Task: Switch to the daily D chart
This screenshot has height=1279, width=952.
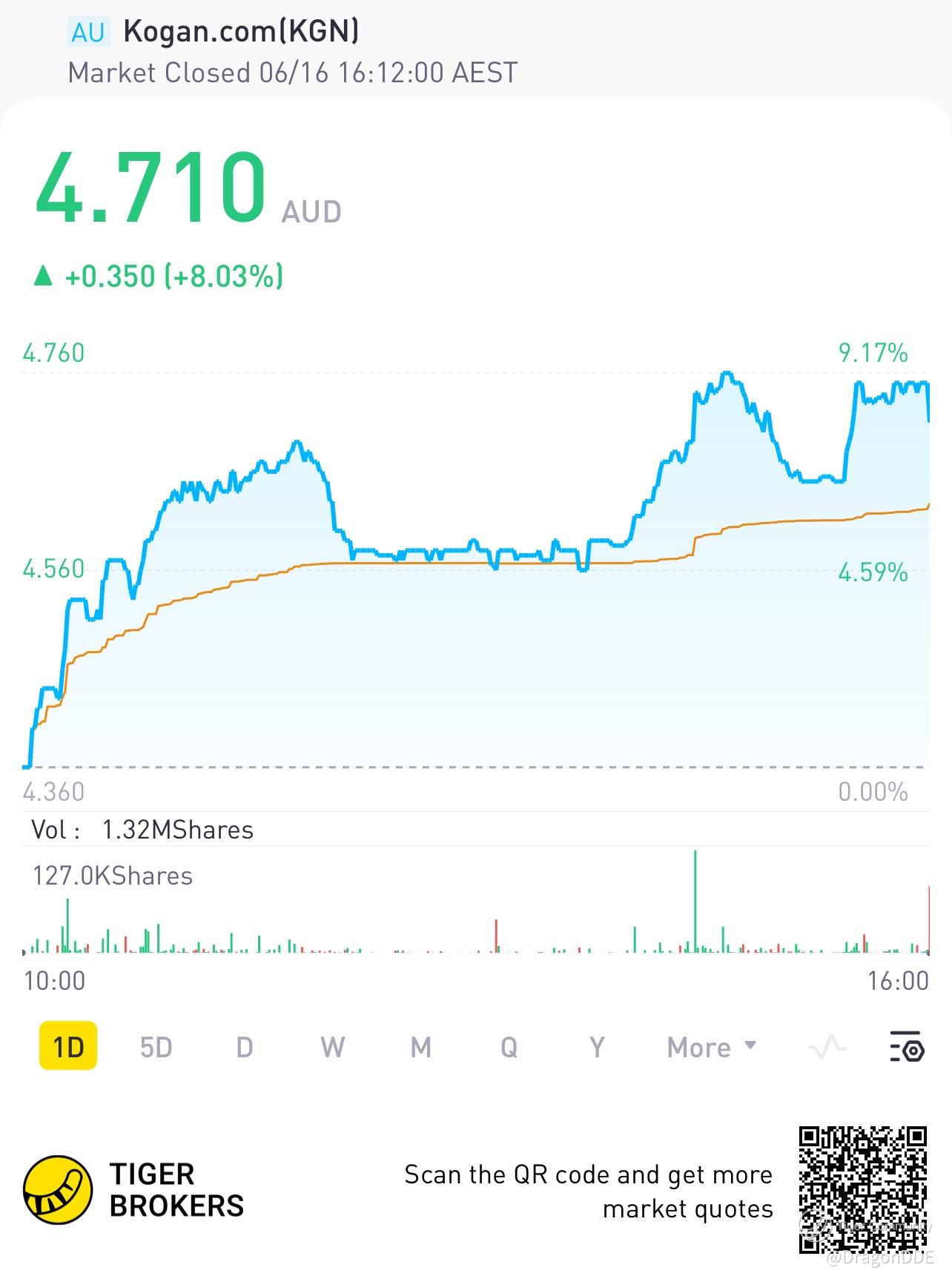Action: [x=244, y=1048]
